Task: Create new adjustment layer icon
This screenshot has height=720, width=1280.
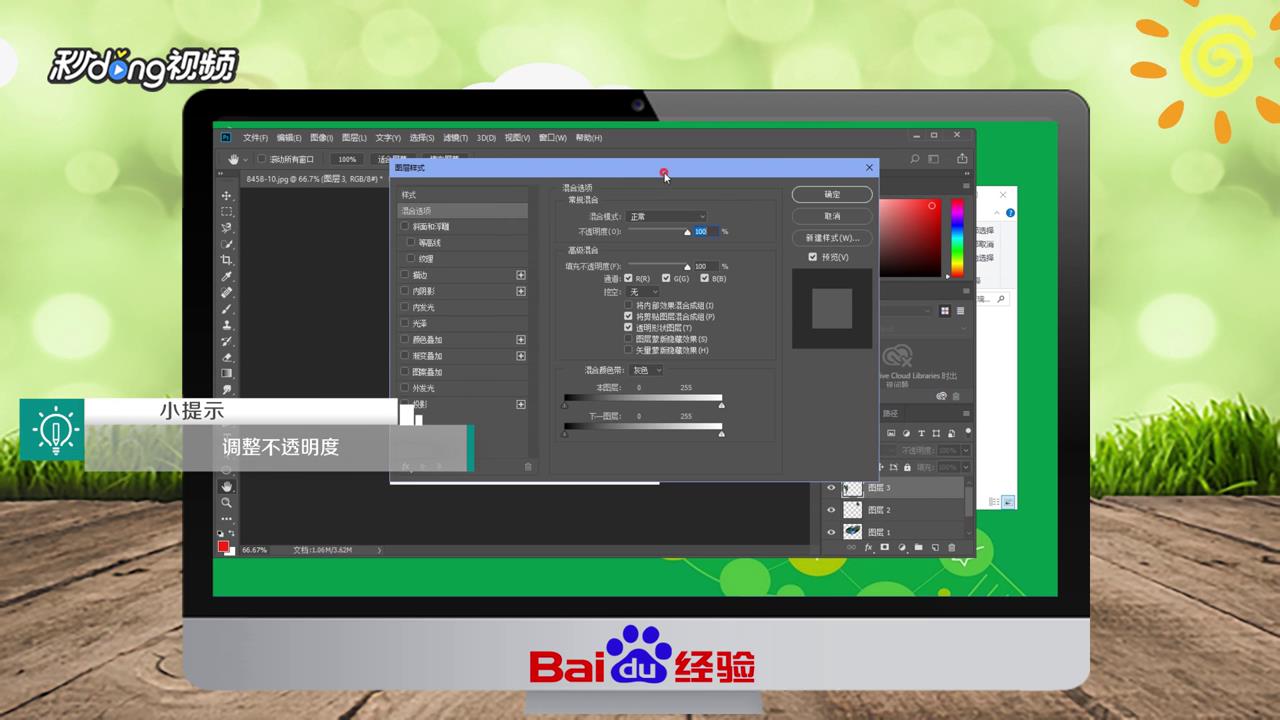Action: 902,548
